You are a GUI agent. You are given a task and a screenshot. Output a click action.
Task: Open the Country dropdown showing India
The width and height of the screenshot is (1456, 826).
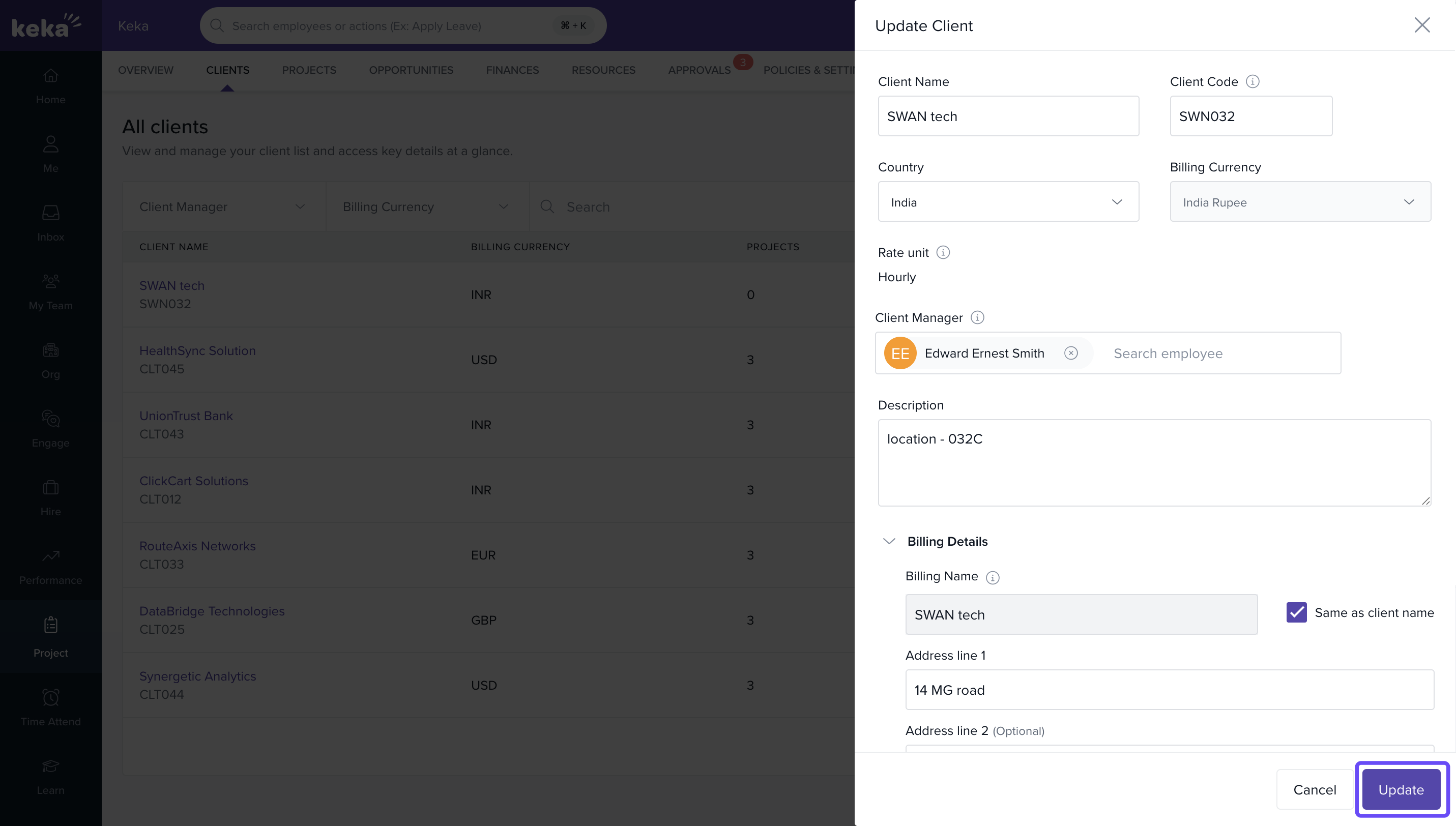pos(1008,202)
